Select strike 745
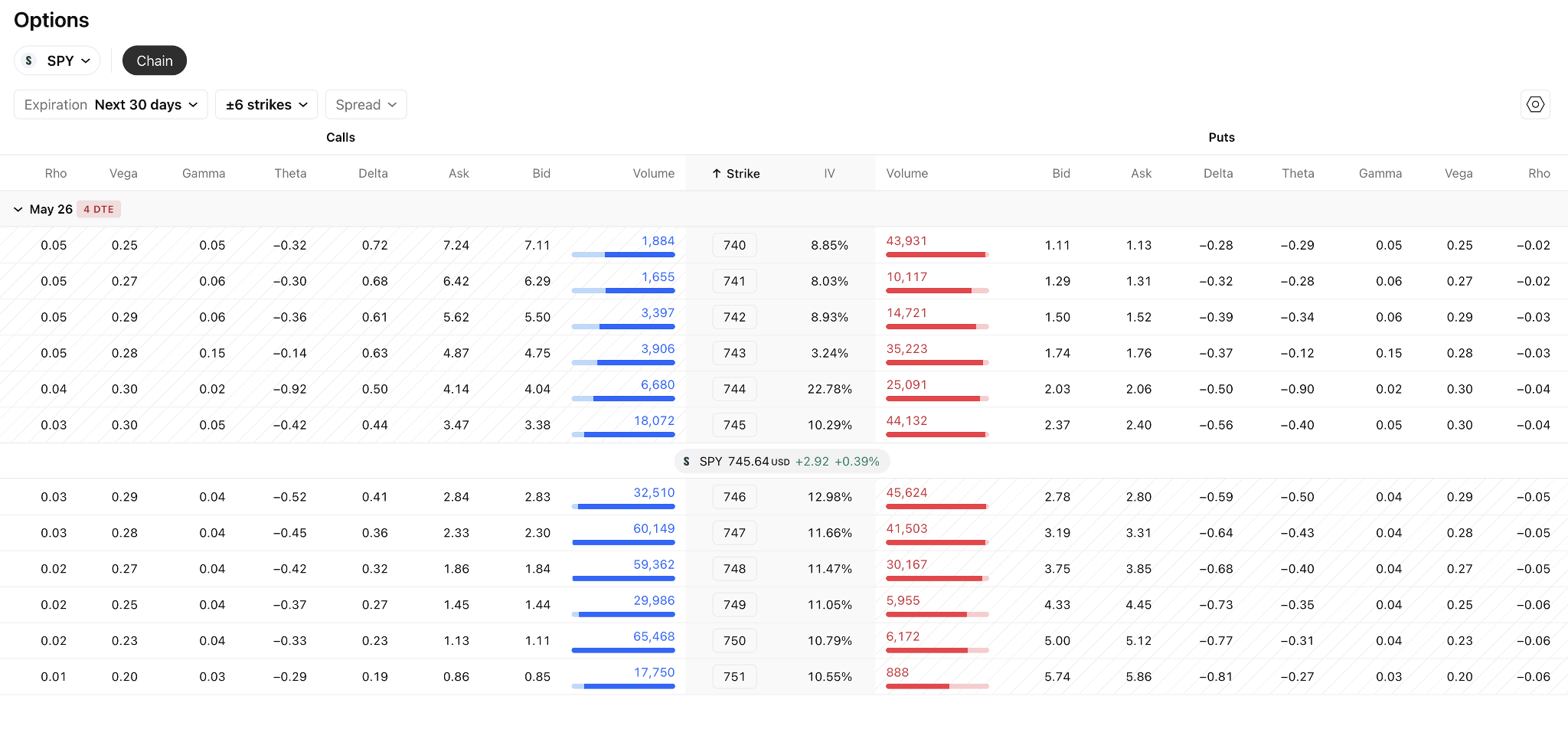 click(734, 425)
